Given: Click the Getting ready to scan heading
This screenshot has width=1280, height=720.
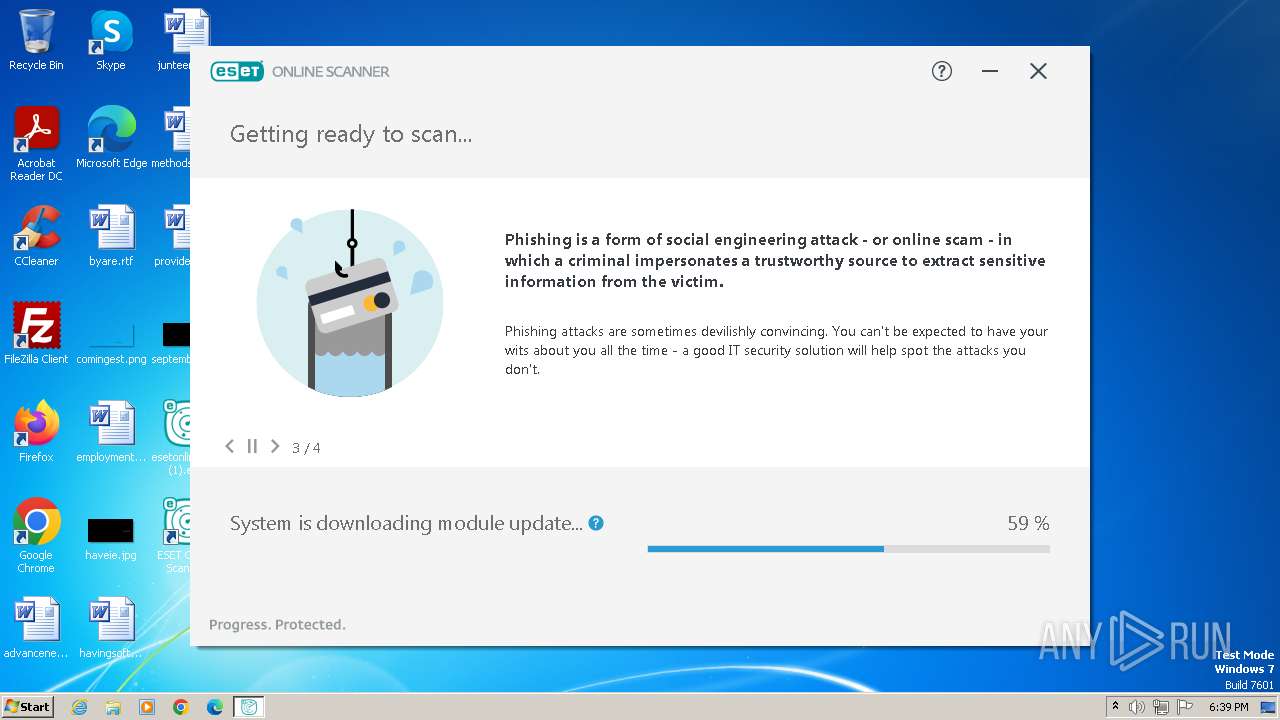Looking at the screenshot, I should pos(351,134).
